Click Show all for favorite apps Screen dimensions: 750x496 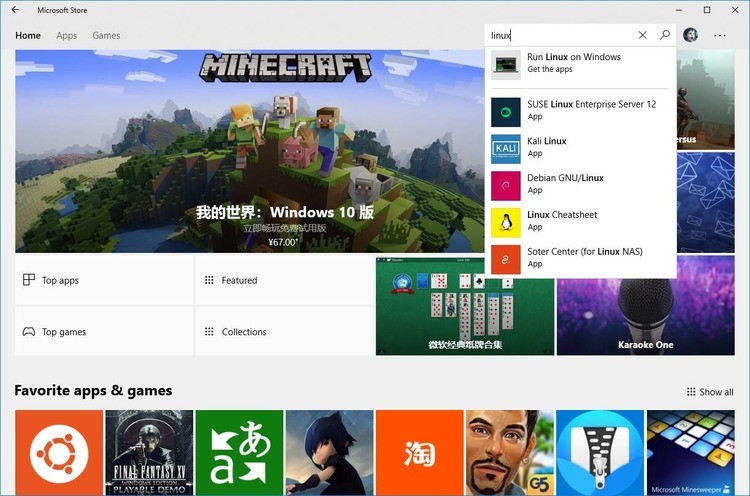[710, 392]
